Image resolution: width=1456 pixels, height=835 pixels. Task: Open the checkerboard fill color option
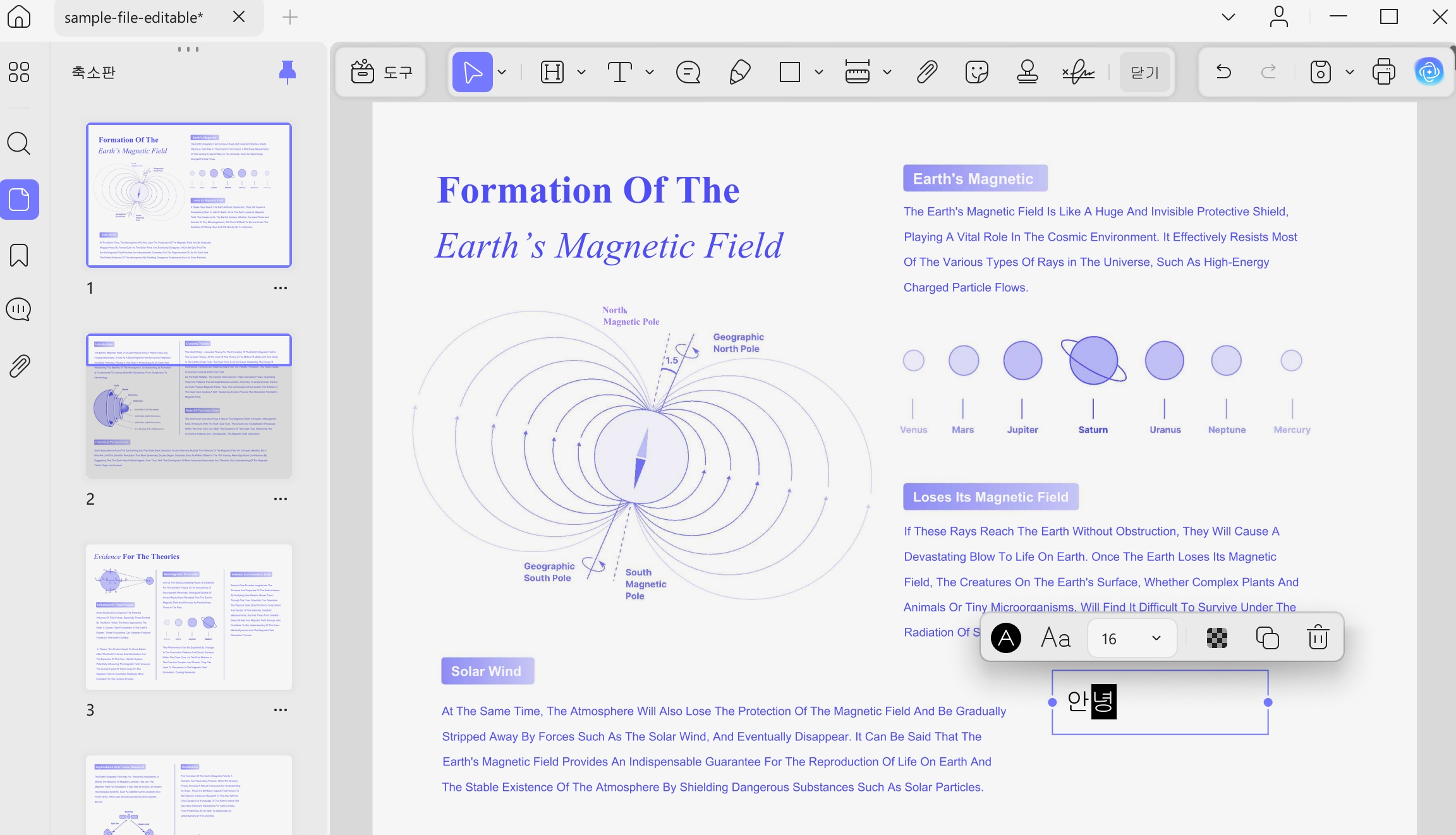pos(1217,638)
